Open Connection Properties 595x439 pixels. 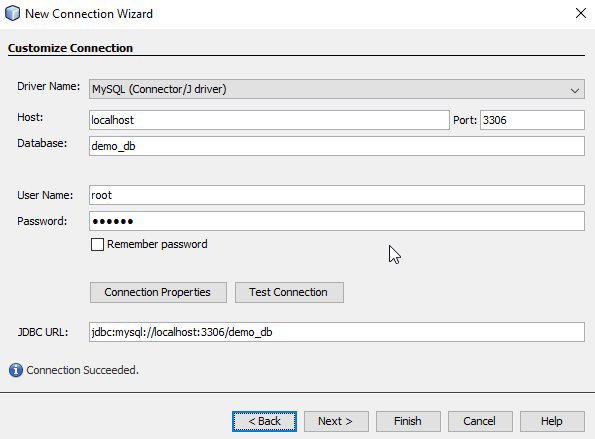coord(158,292)
